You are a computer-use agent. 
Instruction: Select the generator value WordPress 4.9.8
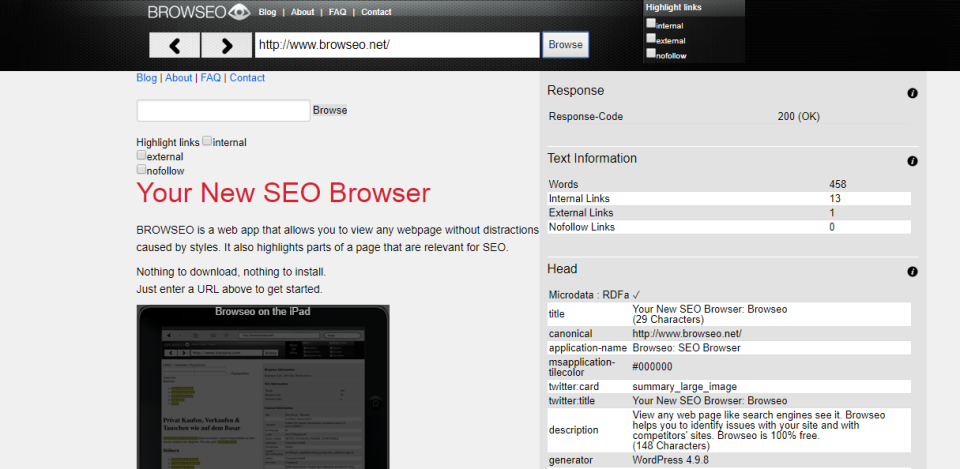pos(670,460)
